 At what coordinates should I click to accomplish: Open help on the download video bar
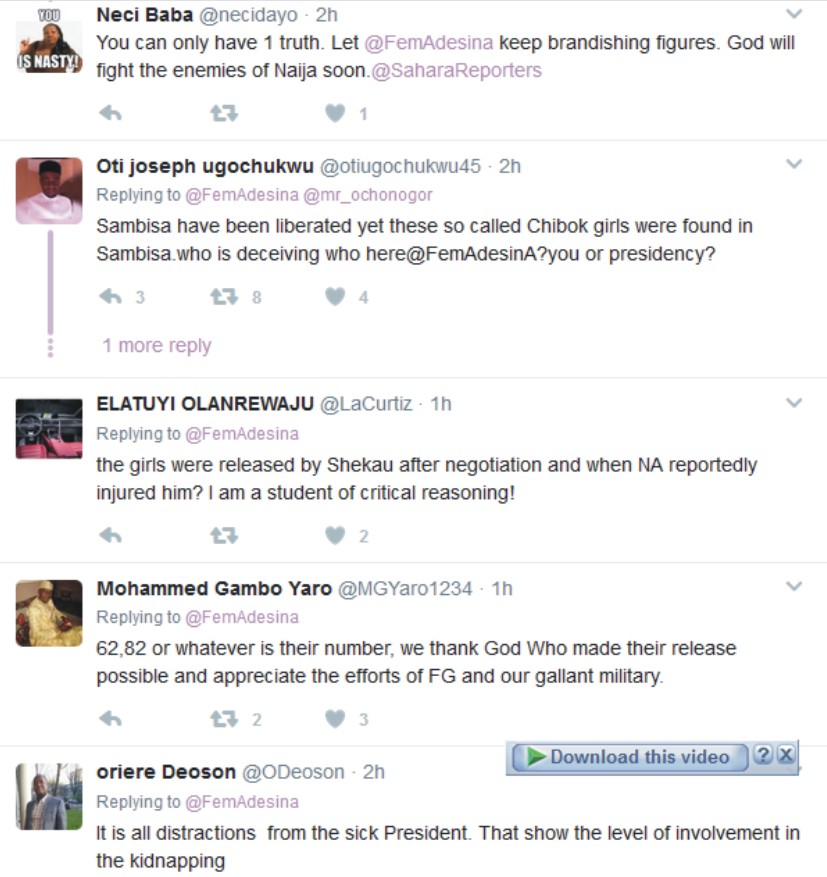click(x=764, y=755)
